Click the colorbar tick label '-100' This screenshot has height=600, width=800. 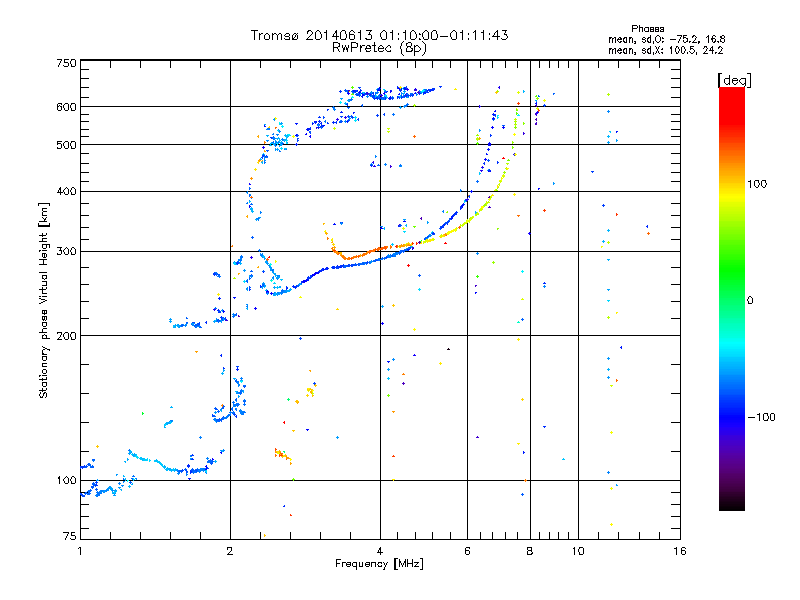[762, 417]
